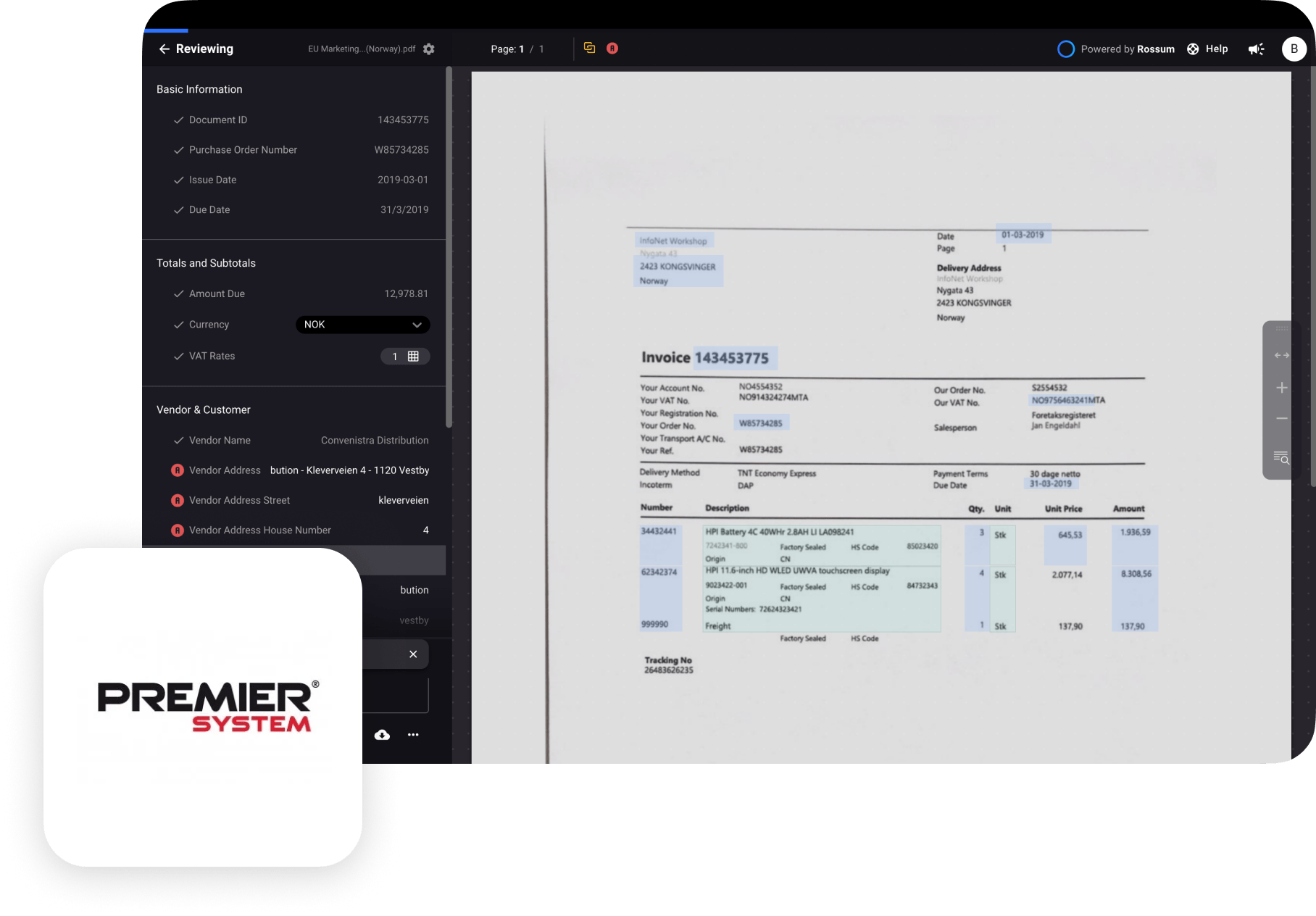
Task: Click the EU Marketing...(Norway).pdf file name
Action: [362, 49]
